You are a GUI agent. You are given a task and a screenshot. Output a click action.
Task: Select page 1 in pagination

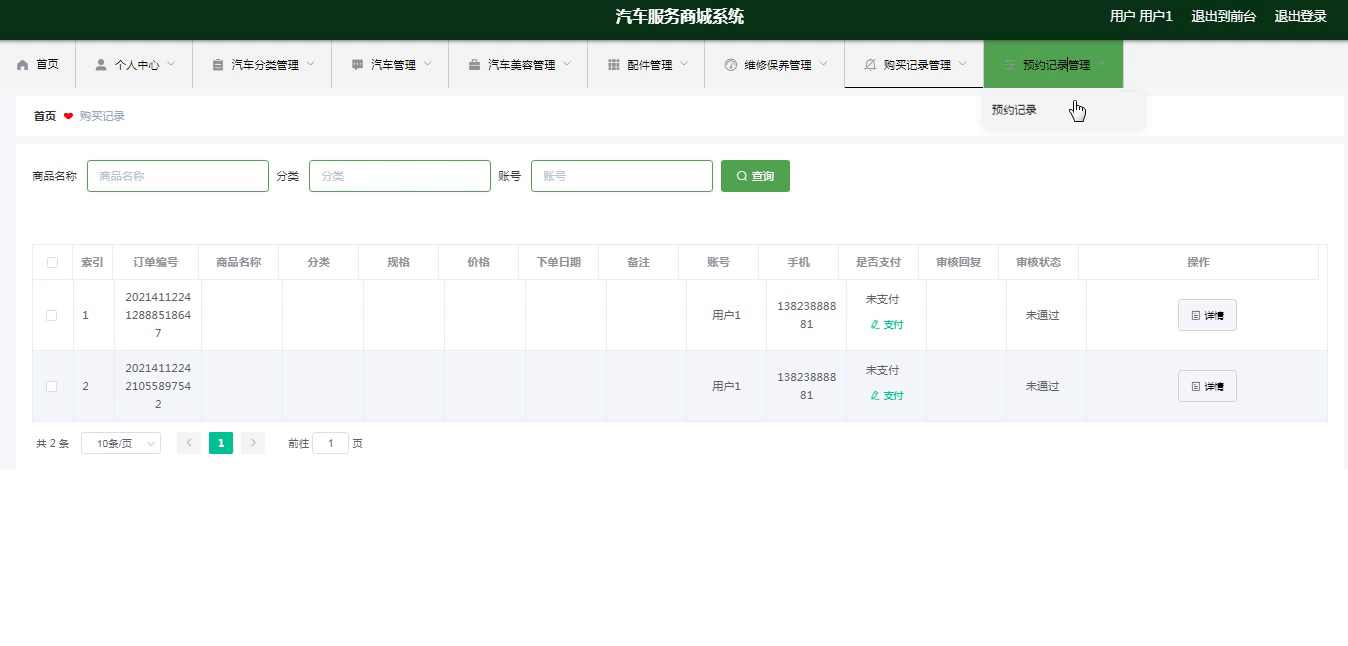[221, 443]
